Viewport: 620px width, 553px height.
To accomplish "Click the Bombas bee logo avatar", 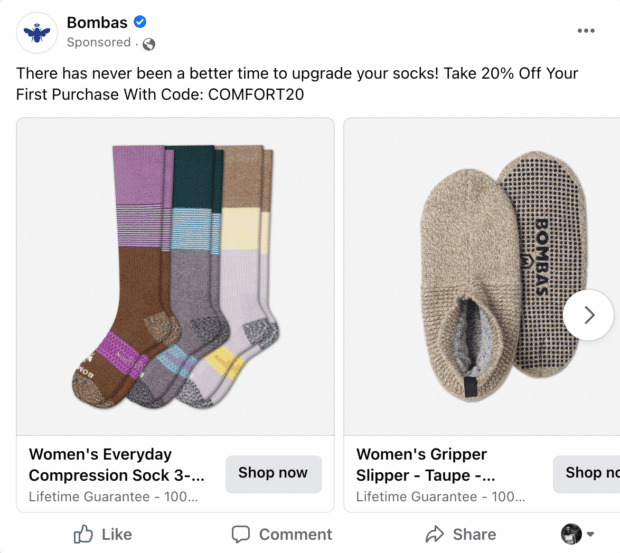I will click(x=37, y=33).
